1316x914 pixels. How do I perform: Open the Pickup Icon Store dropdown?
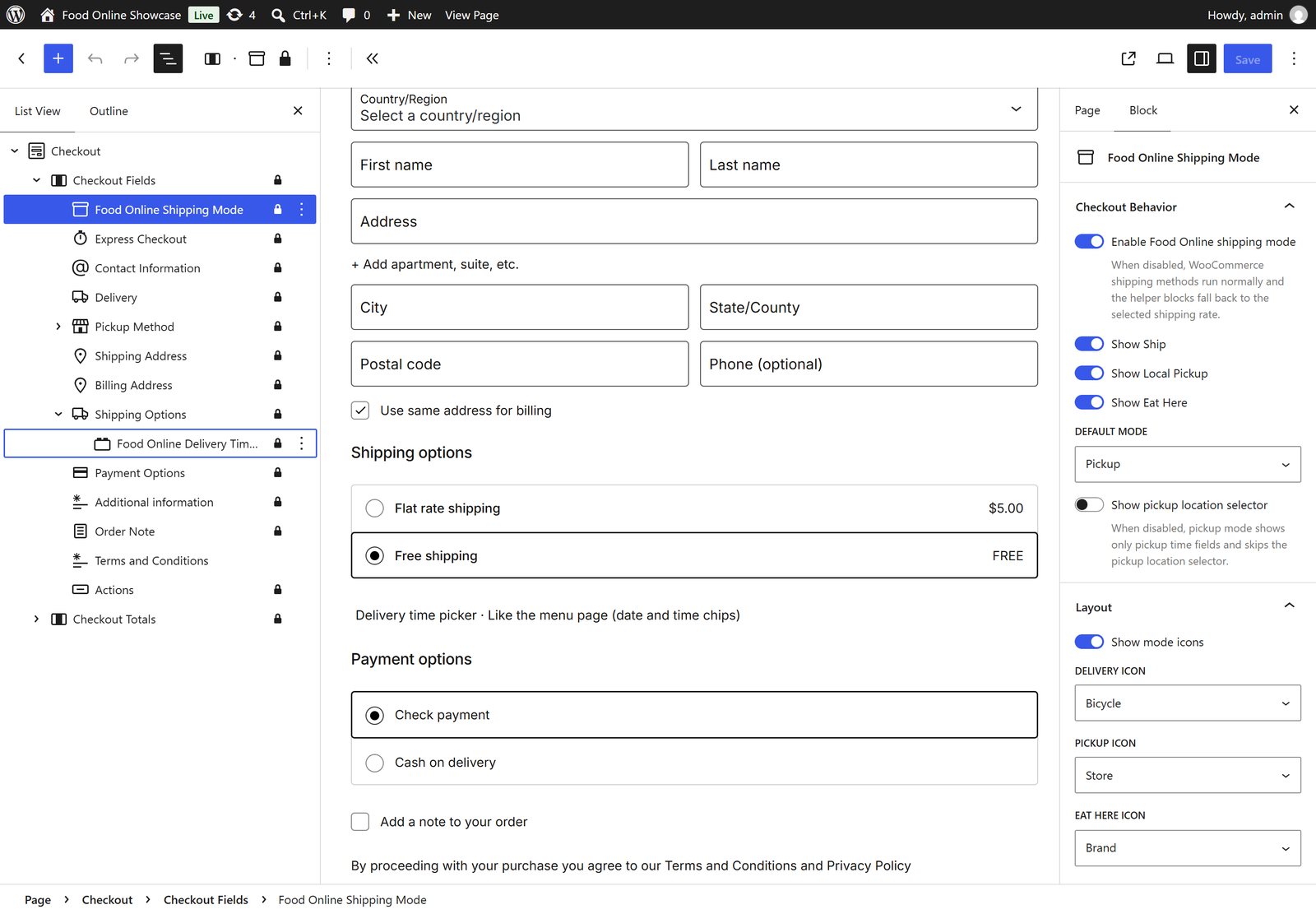[1188, 776]
